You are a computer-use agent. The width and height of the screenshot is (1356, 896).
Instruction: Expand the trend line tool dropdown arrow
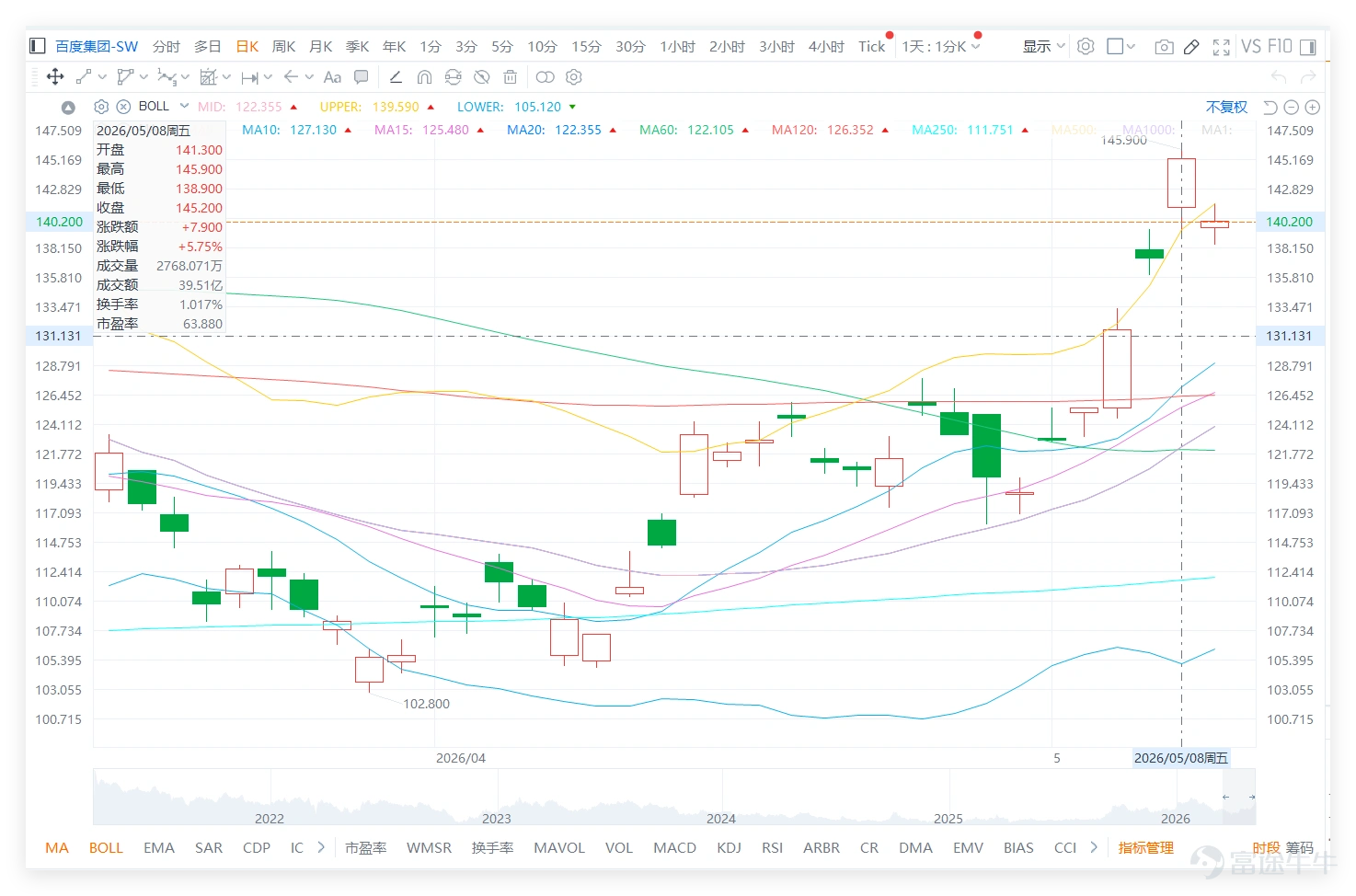[102, 77]
